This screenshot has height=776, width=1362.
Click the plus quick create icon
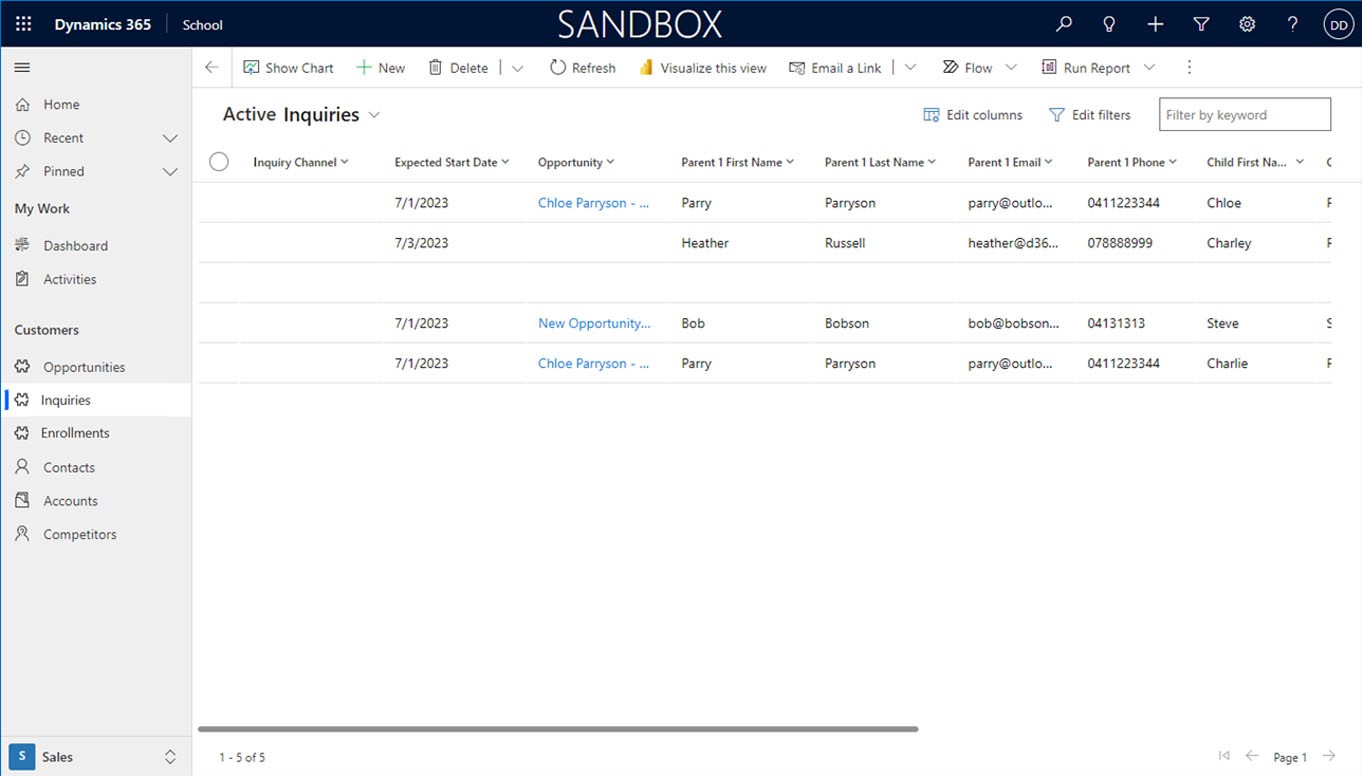[x=1155, y=25]
